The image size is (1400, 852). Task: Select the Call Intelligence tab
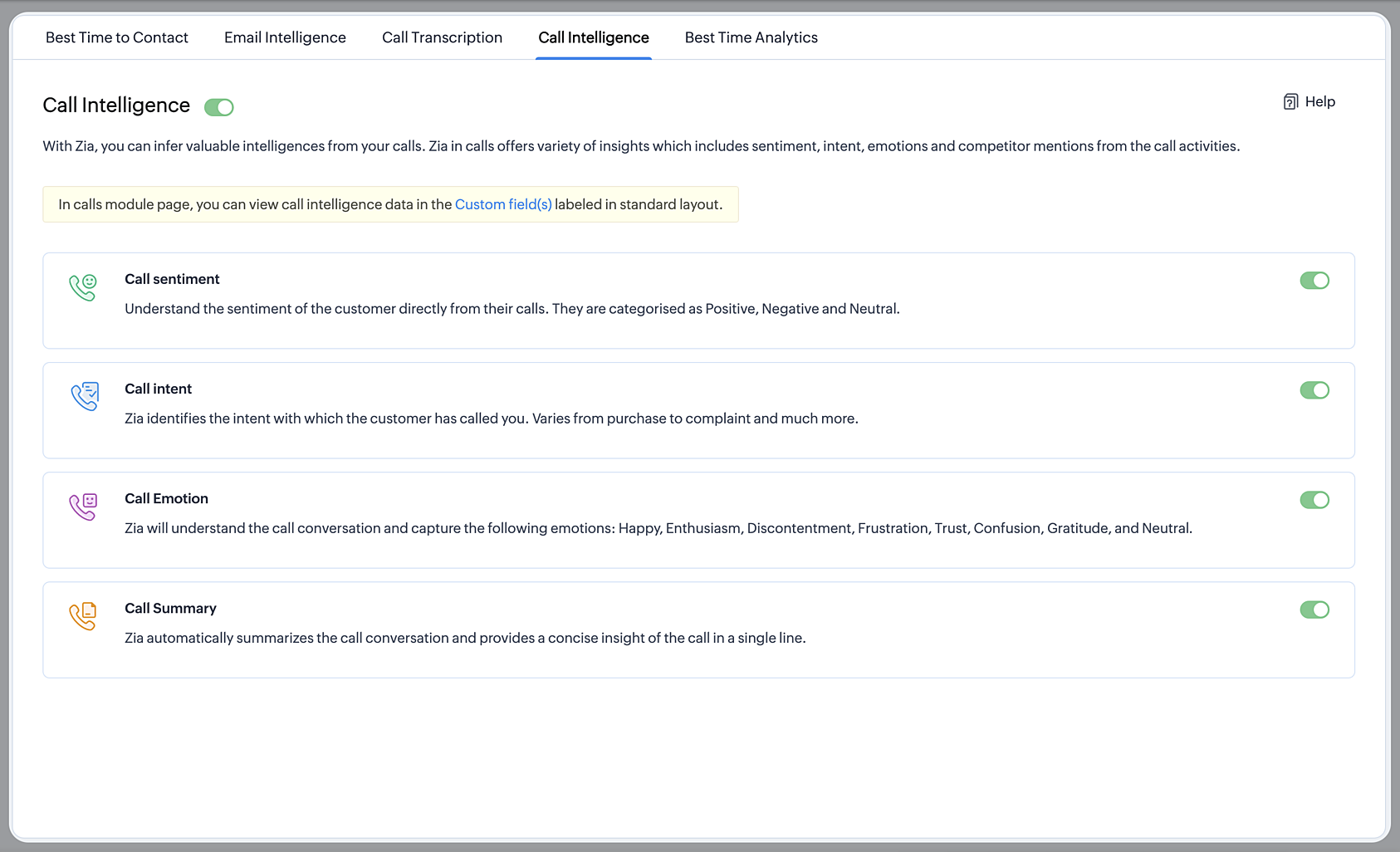coord(594,37)
